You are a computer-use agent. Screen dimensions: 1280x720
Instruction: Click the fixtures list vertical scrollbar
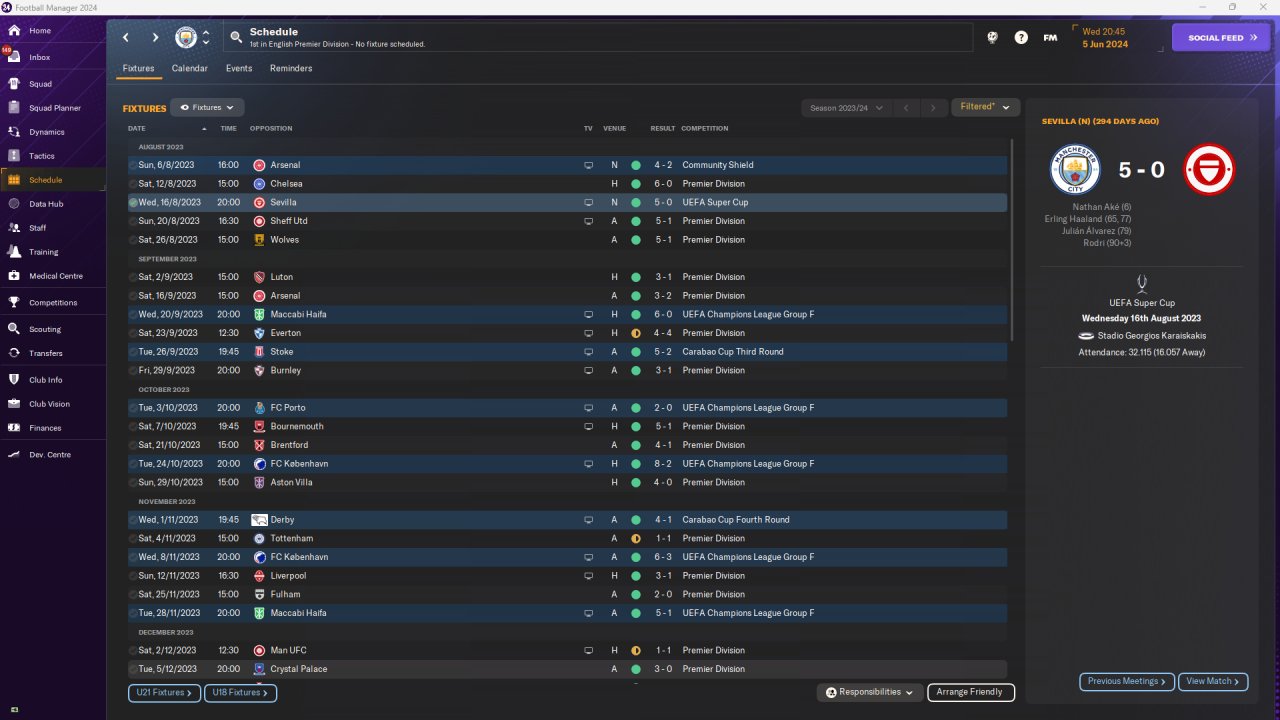tap(1013, 240)
